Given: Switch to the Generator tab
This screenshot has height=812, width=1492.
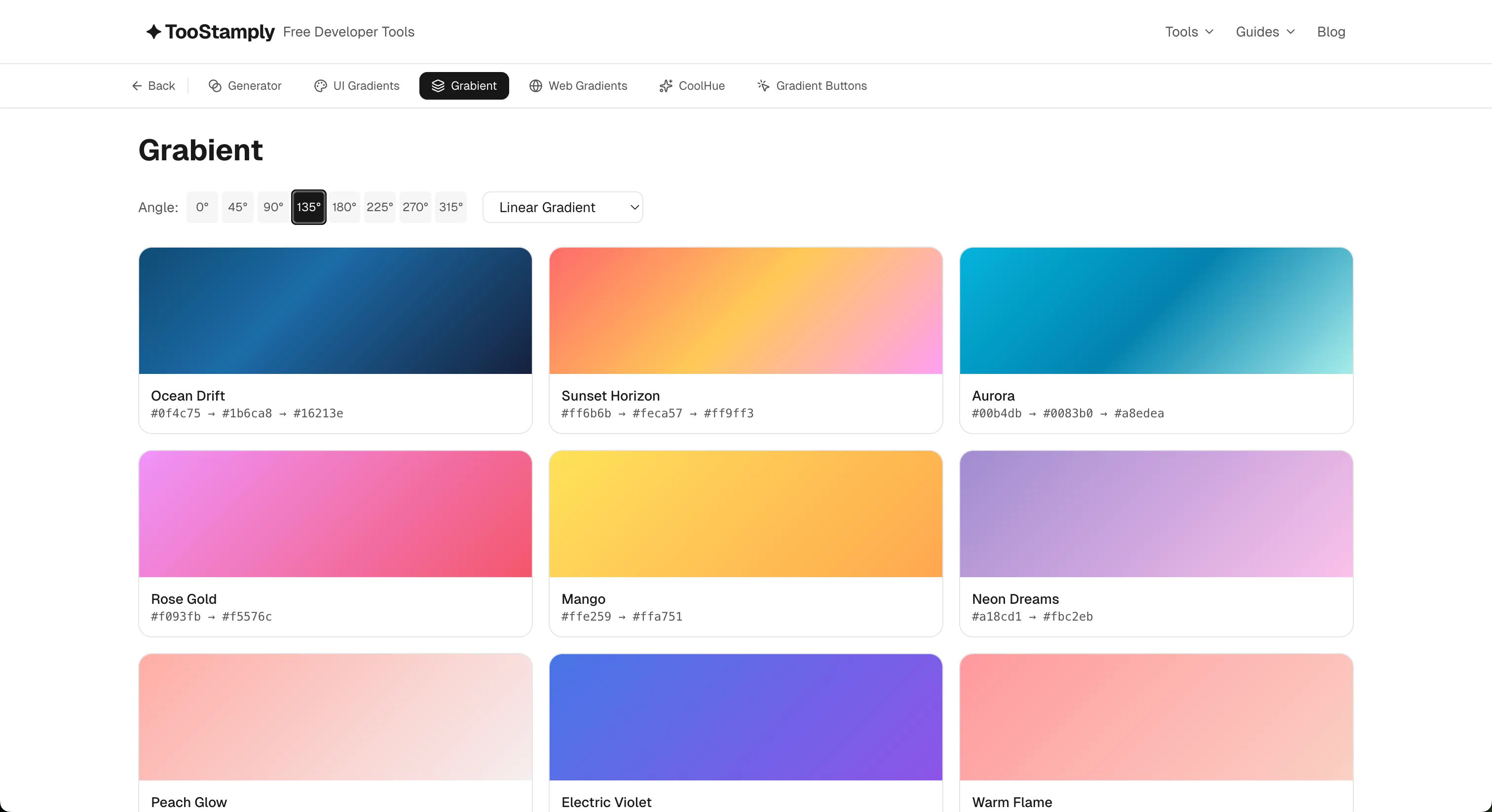Looking at the screenshot, I should pos(244,86).
